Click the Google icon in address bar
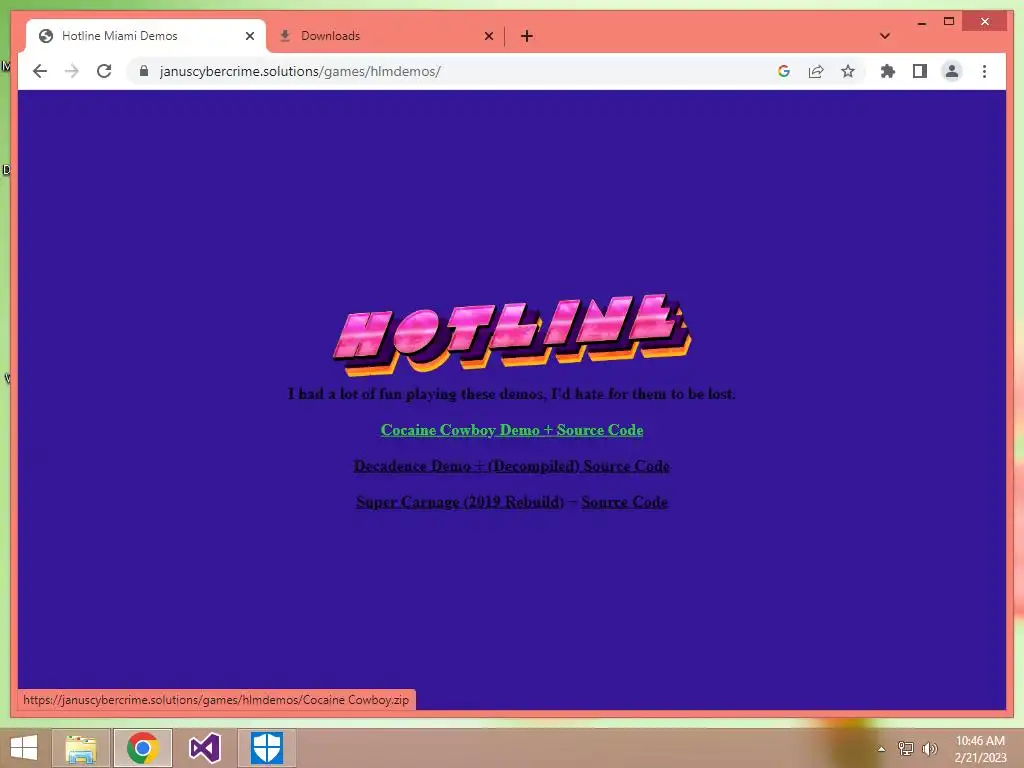This screenshot has width=1024, height=768. point(784,71)
